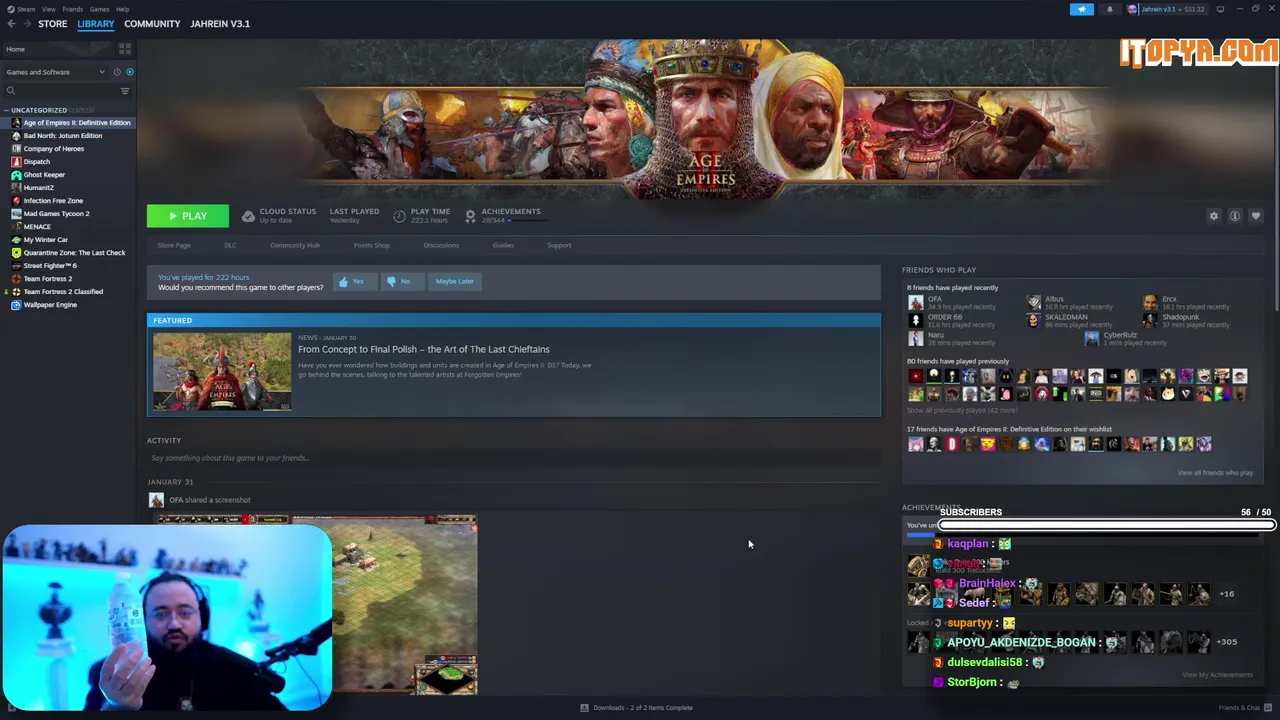Open the Jahrein v3.1 account dropdown

pyautogui.click(x=1166, y=9)
